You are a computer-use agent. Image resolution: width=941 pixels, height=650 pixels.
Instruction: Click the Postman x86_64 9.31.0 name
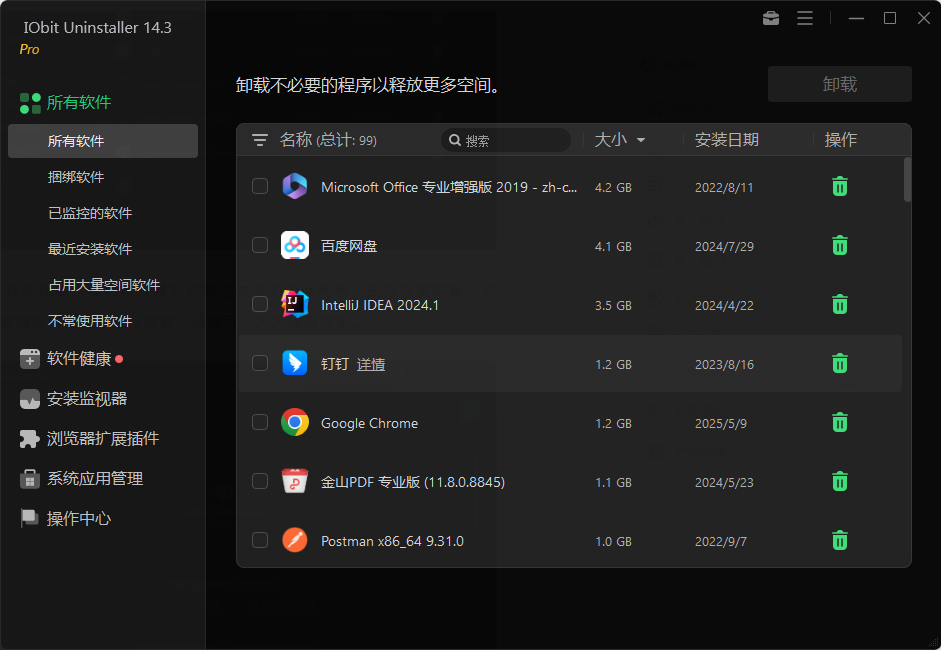click(x=392, y=541)
